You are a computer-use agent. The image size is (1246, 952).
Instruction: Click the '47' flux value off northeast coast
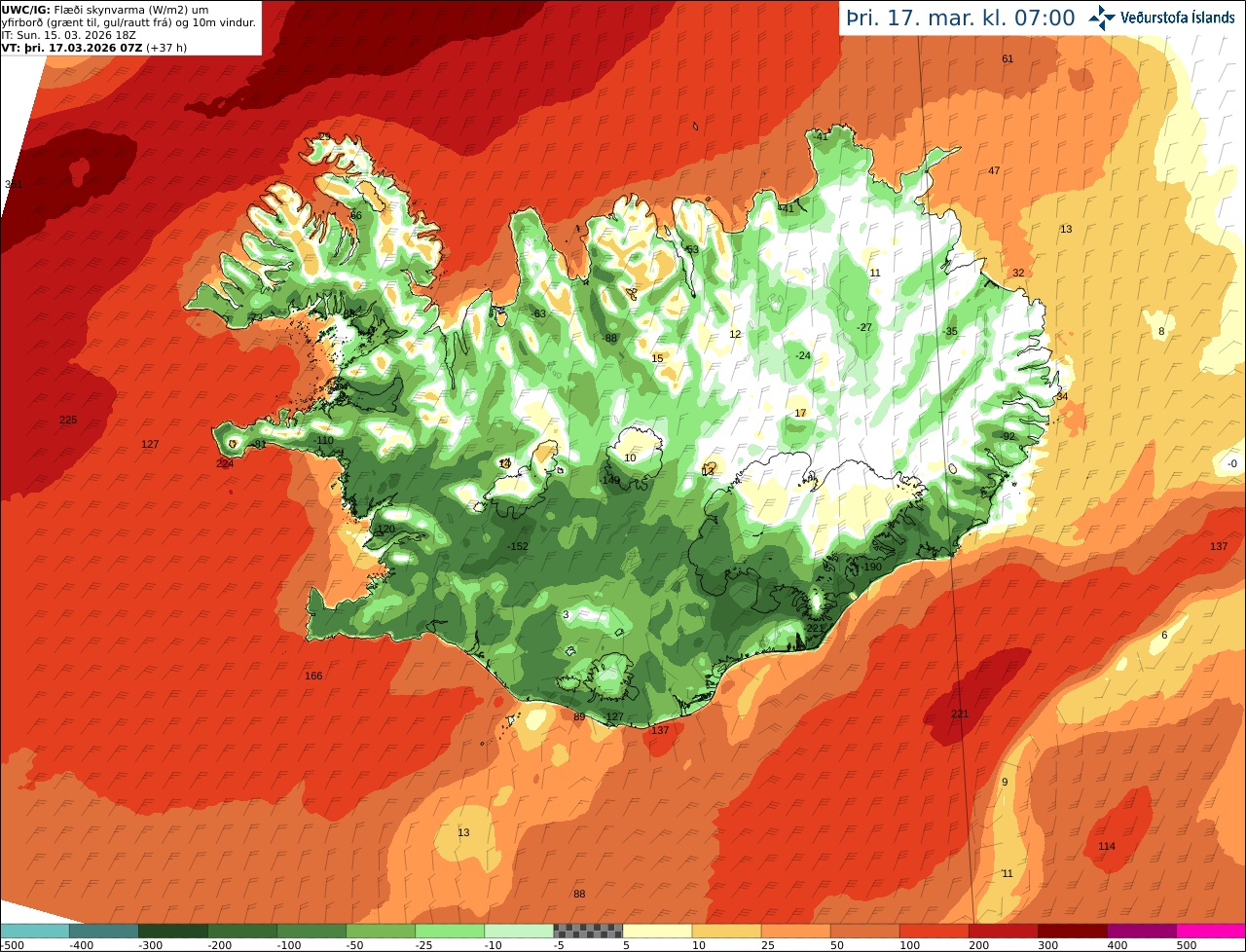(994, 171)
